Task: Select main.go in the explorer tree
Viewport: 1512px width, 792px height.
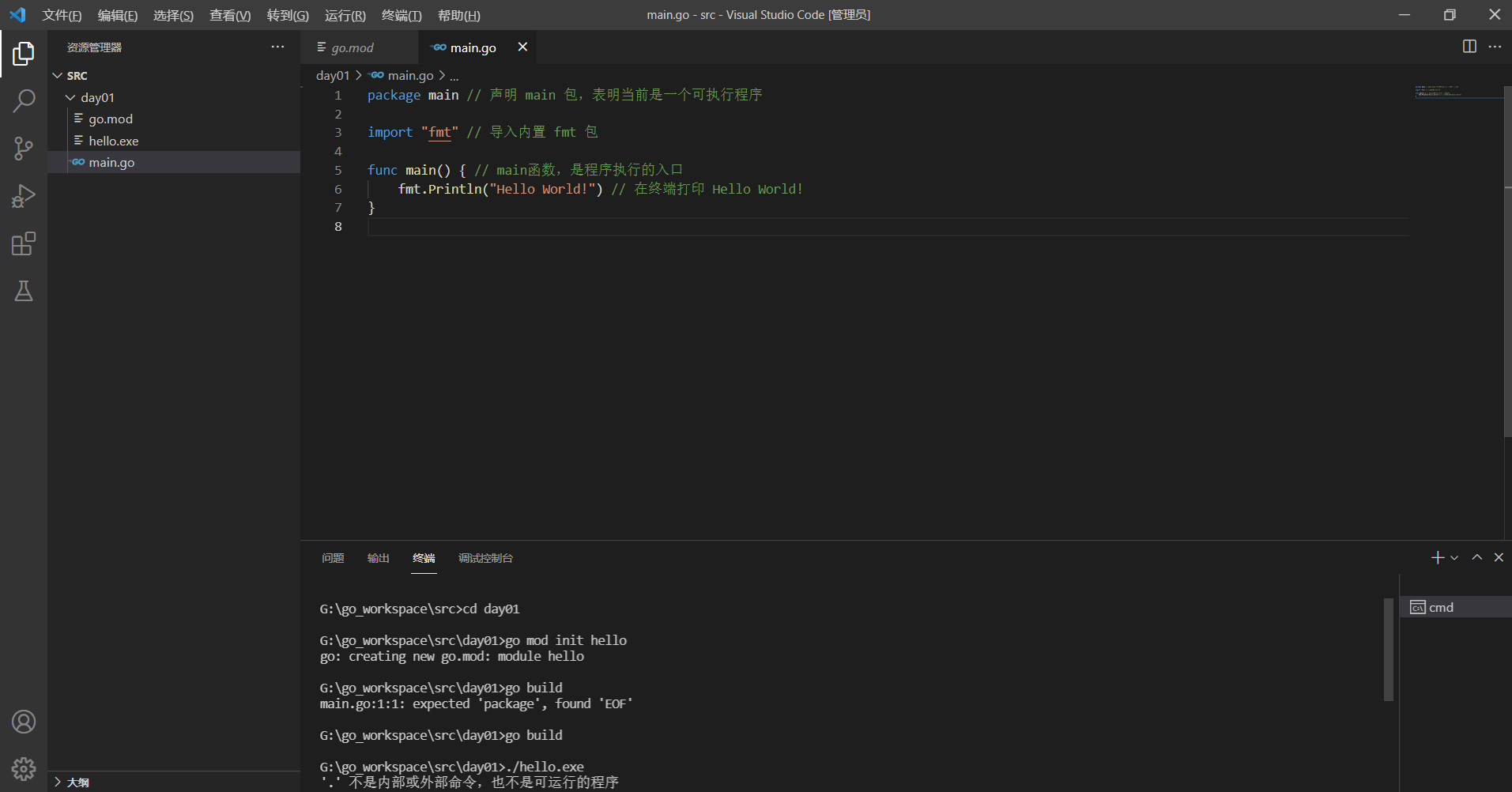Action: point(174,162)
